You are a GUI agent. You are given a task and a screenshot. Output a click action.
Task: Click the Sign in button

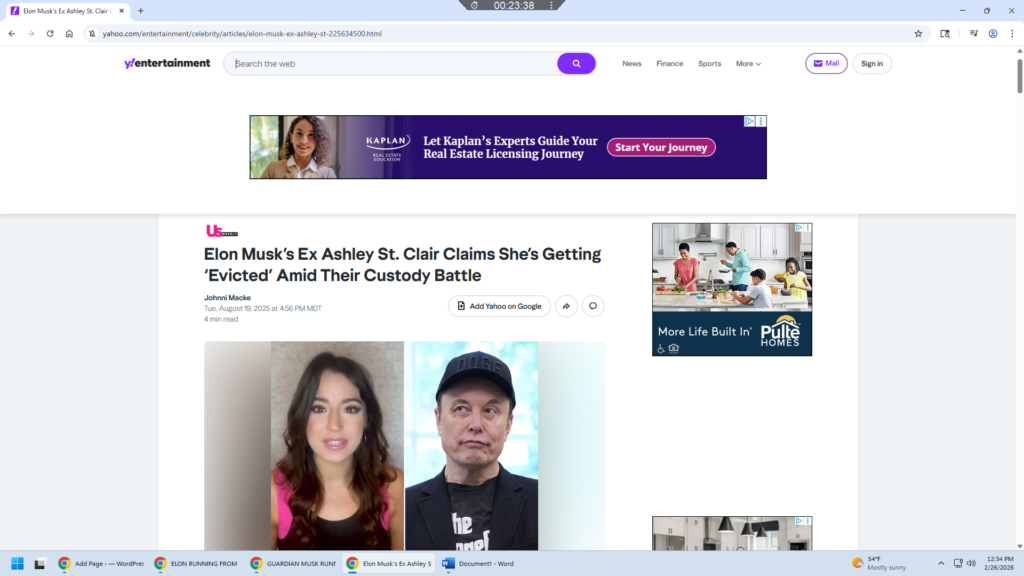[x=872, y=64]
